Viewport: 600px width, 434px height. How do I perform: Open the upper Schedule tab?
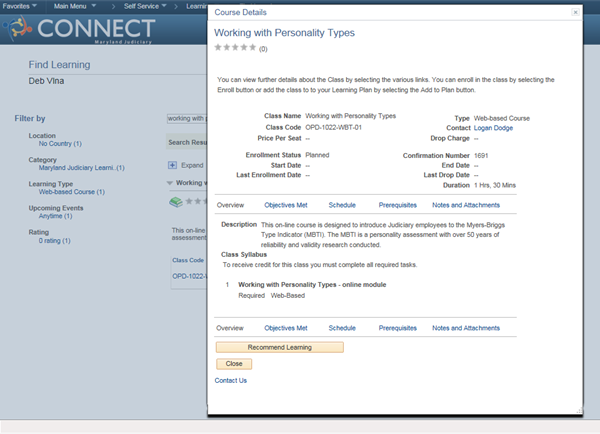pyautogui.click(x=342, y=204)
